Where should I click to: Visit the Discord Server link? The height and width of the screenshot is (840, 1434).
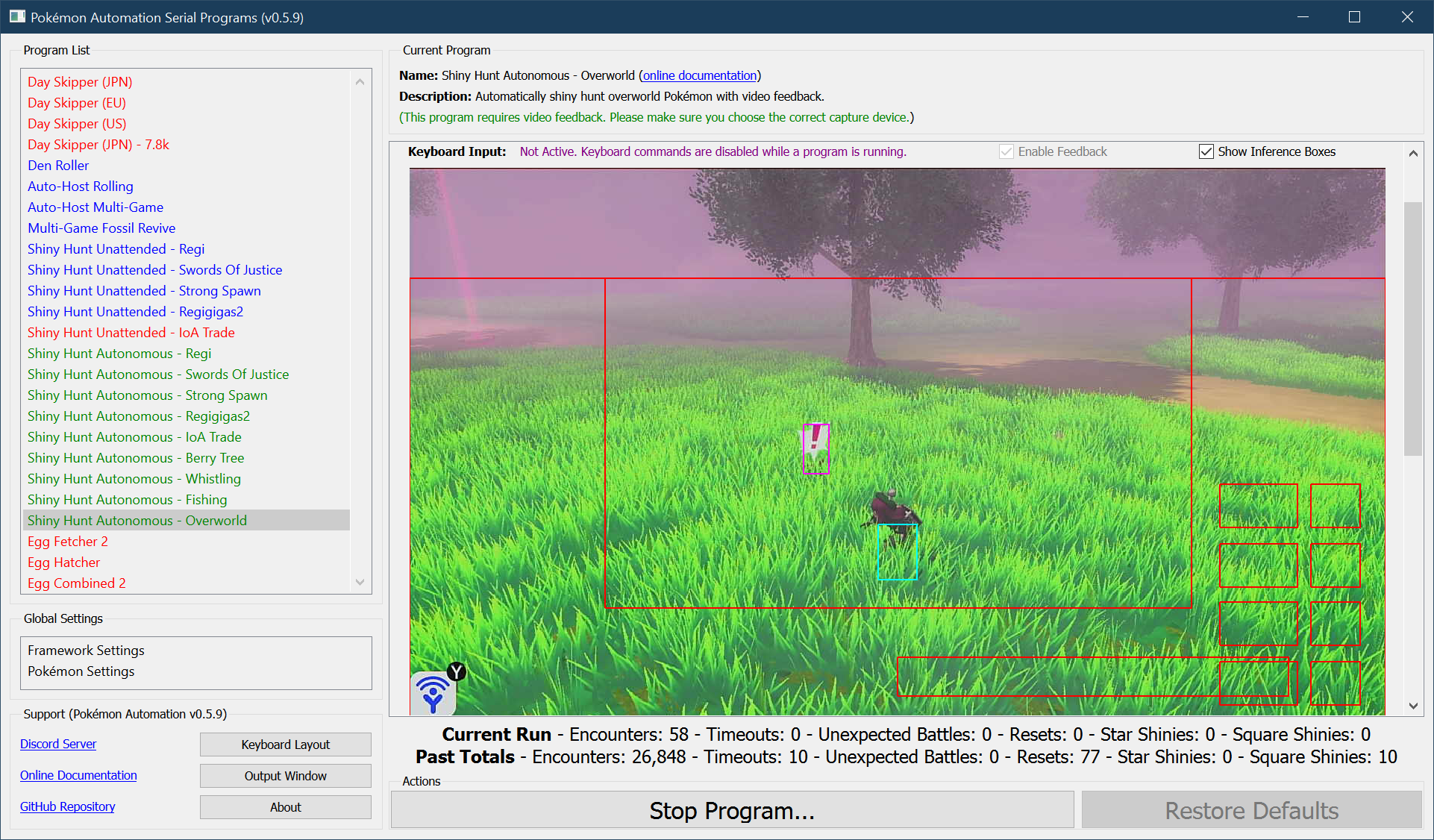coord(58,744)
